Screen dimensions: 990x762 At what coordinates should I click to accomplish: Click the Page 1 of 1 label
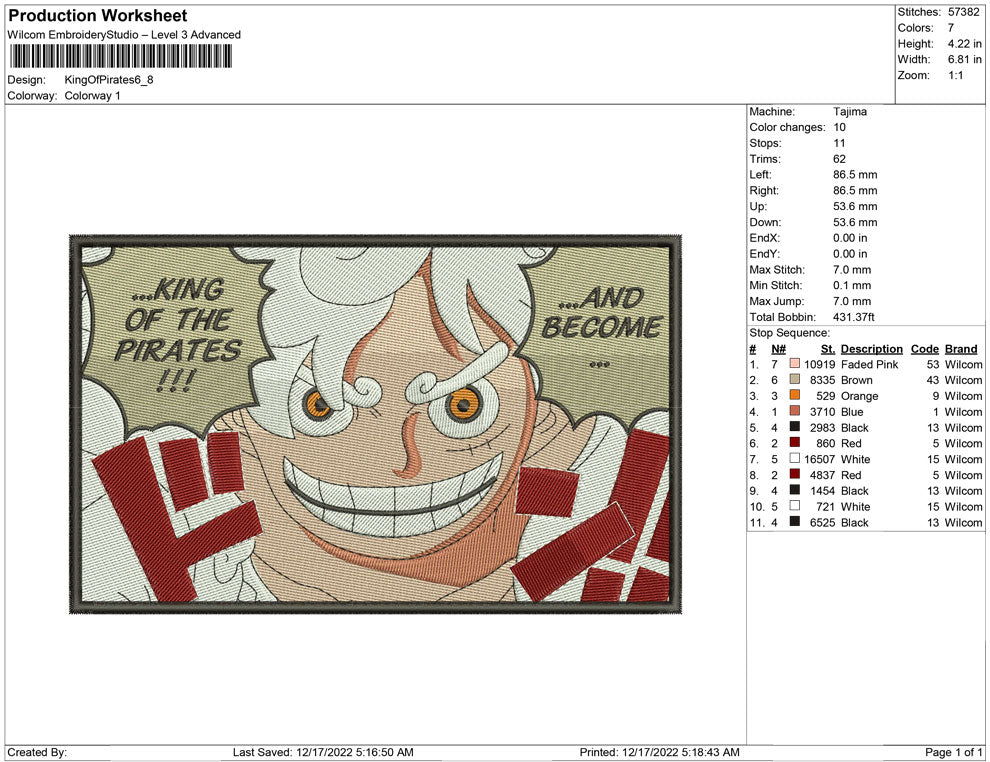(x=954, y=752)
